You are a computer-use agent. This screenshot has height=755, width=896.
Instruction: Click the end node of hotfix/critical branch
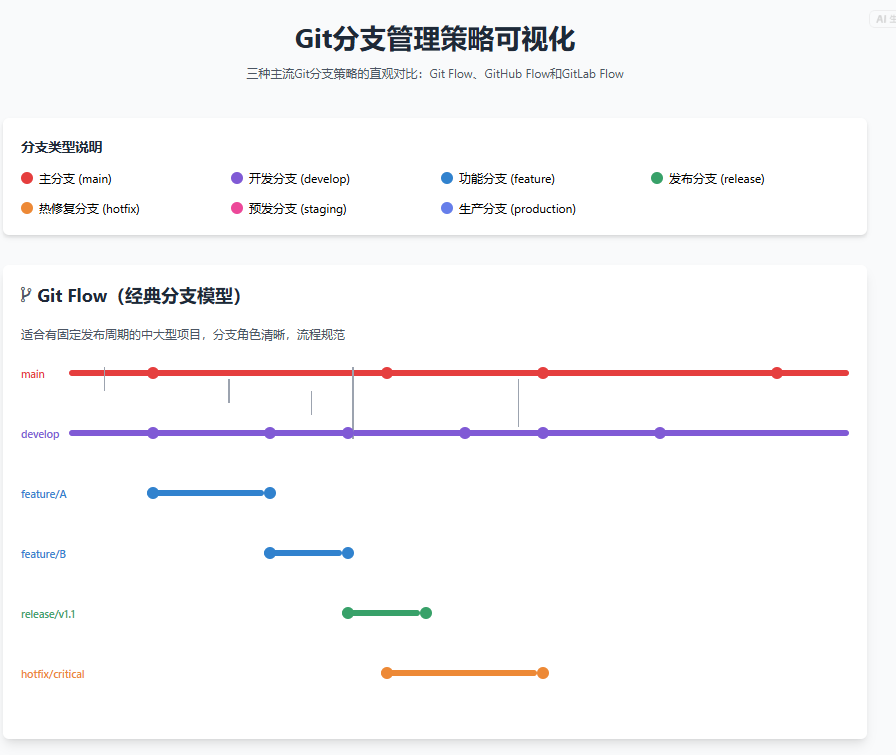point(543,673)
